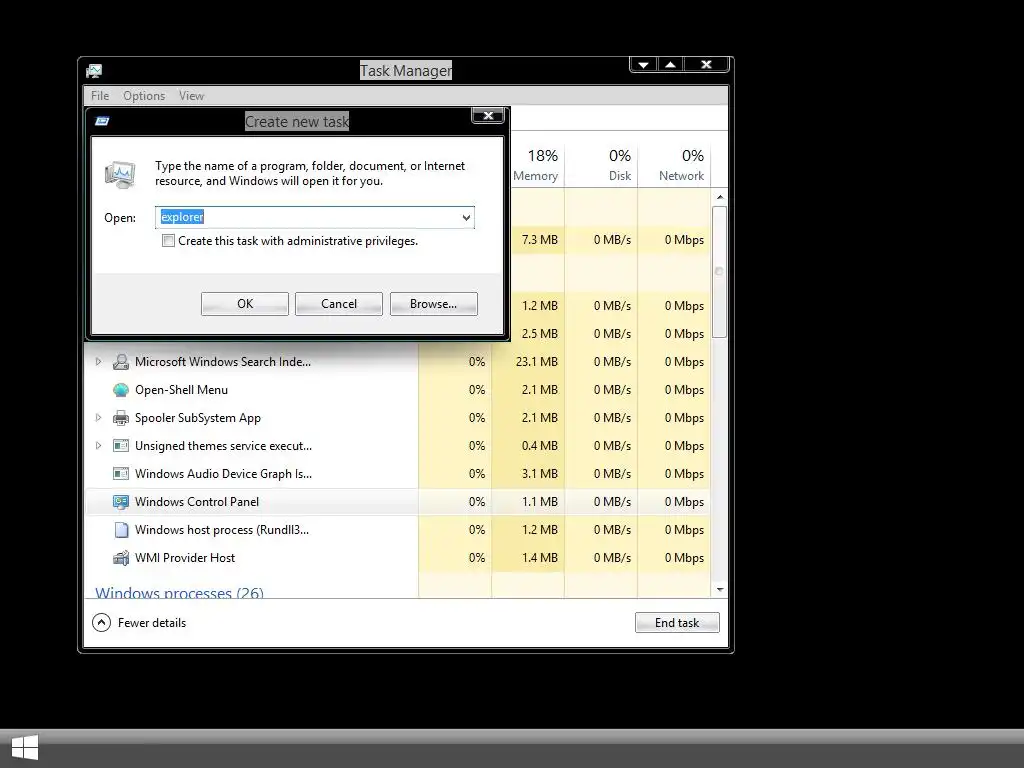Click the Spooler SubSystem App printer icon

click(x=121, y=418)
